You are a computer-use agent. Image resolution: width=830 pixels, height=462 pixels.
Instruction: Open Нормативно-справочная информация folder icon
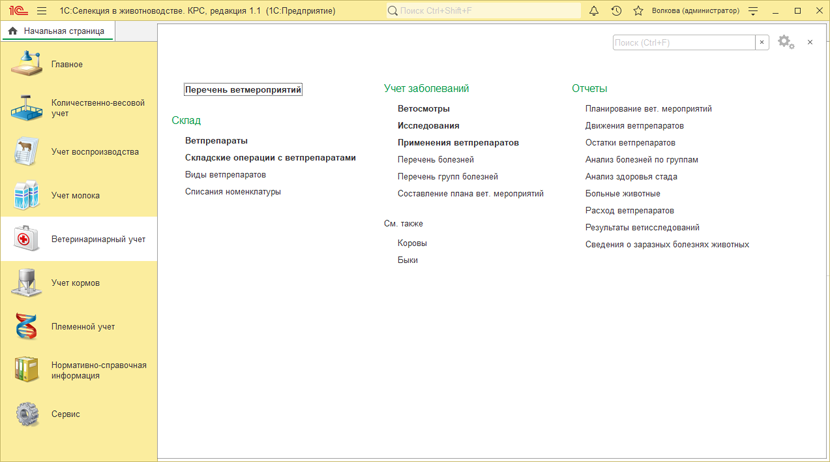[x=26, y=370]
